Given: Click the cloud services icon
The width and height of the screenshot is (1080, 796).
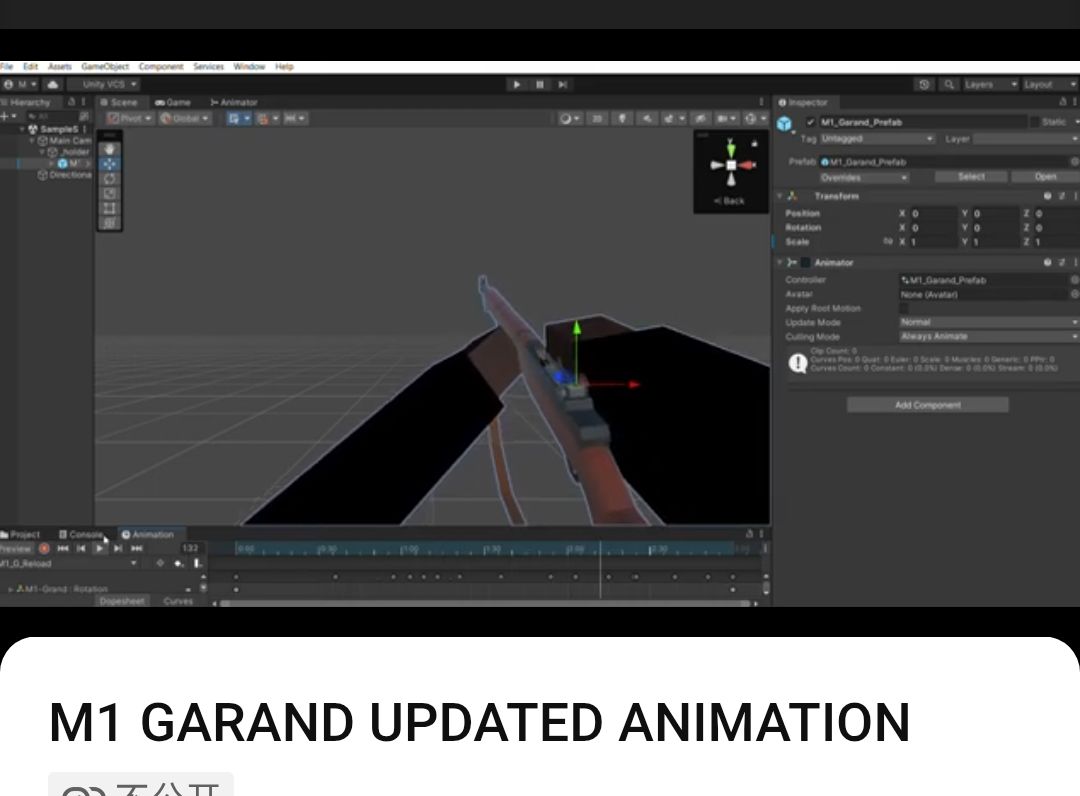Looking at the screenshot, I should tap(53, 84).
